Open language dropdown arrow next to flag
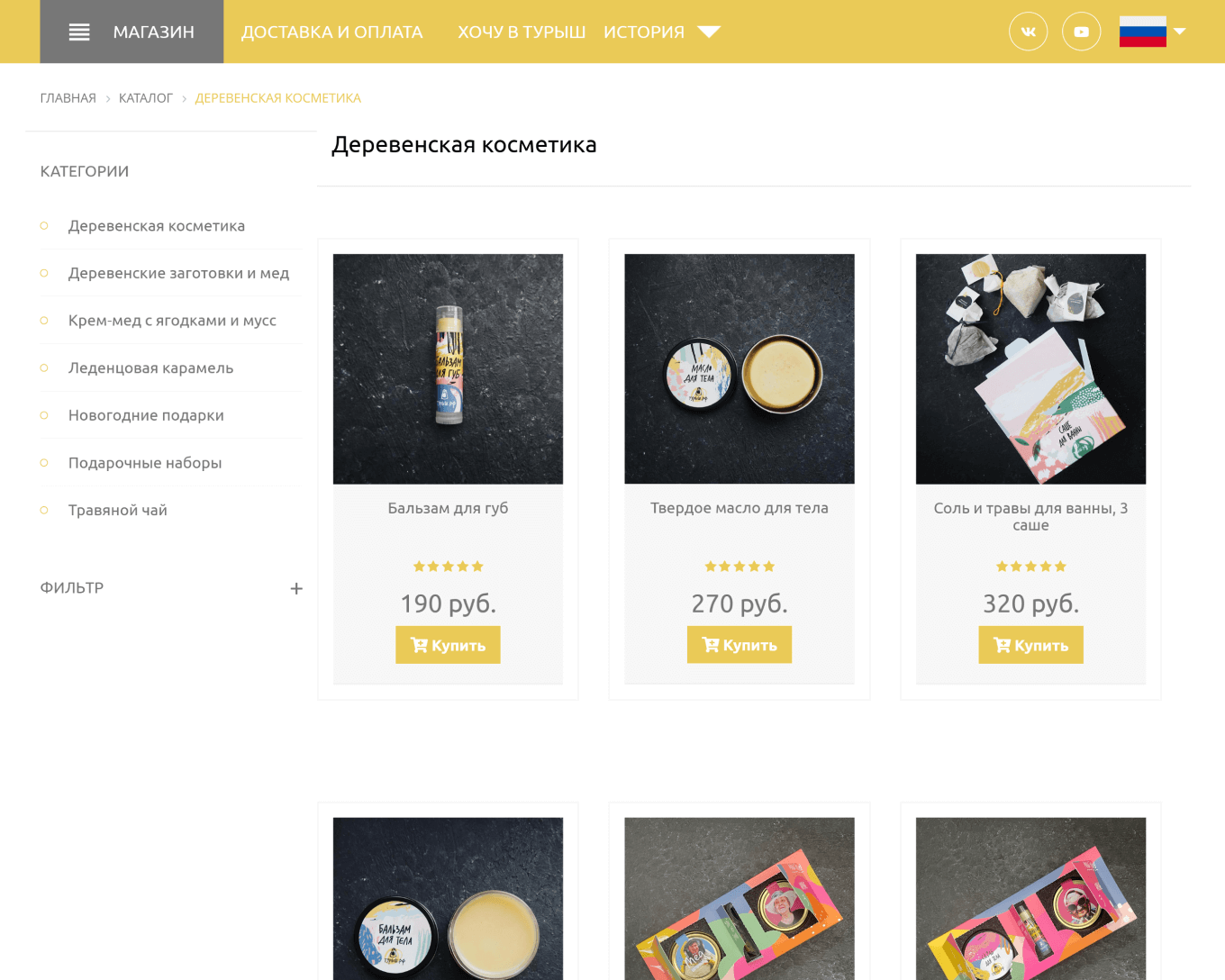Screen dimensions: 1225x980 pyautogui.click(x=1179, y=32)
